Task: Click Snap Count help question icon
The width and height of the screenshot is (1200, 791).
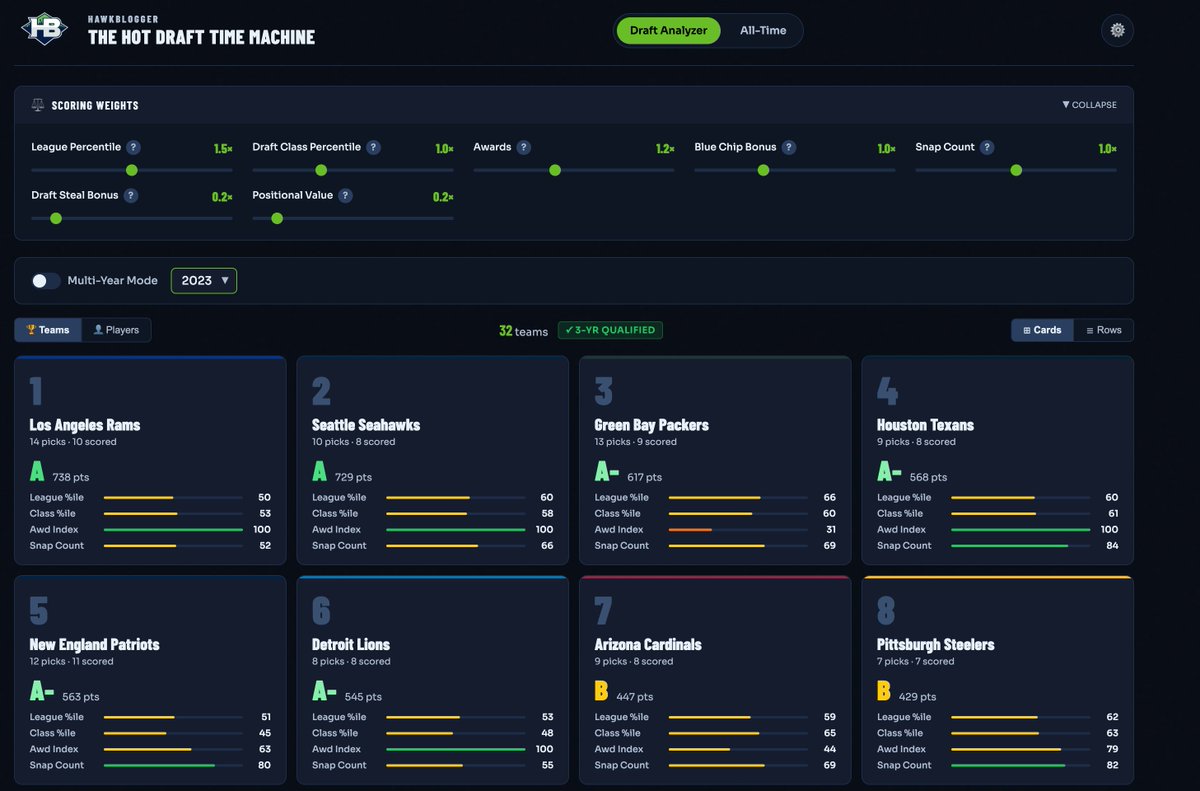Action: tap(987, 147)
